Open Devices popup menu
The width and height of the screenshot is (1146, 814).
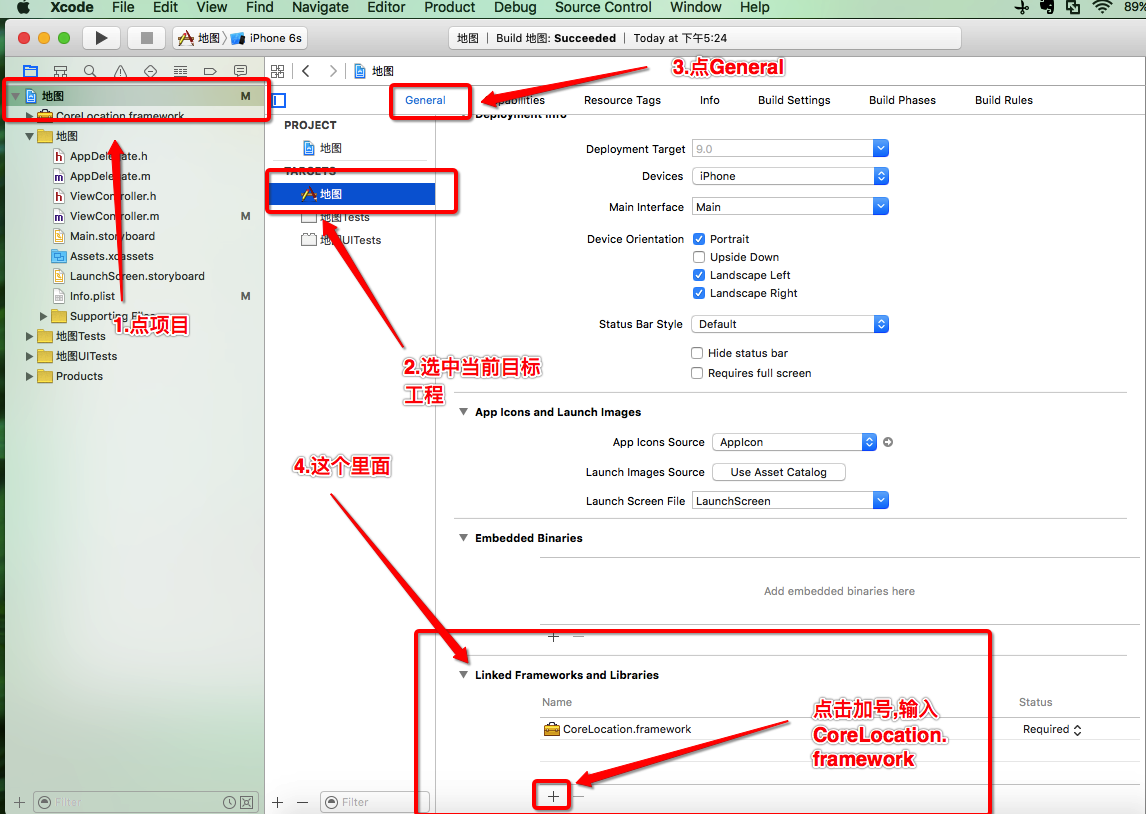(790, 176)
